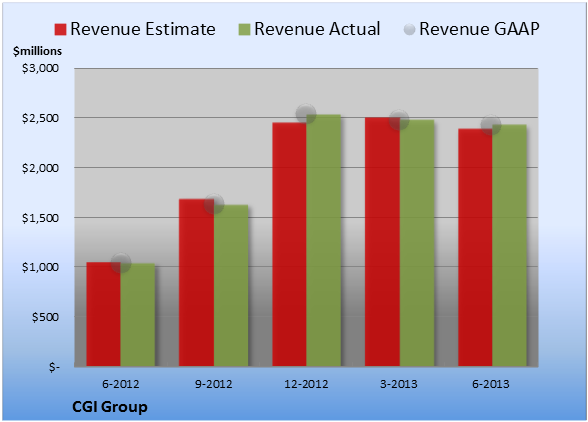The height and width of the screenshot is (422, 588).
Task: Click the '$1,500' y-axis value
Action: pyautogui.click(x=40, y=218)
